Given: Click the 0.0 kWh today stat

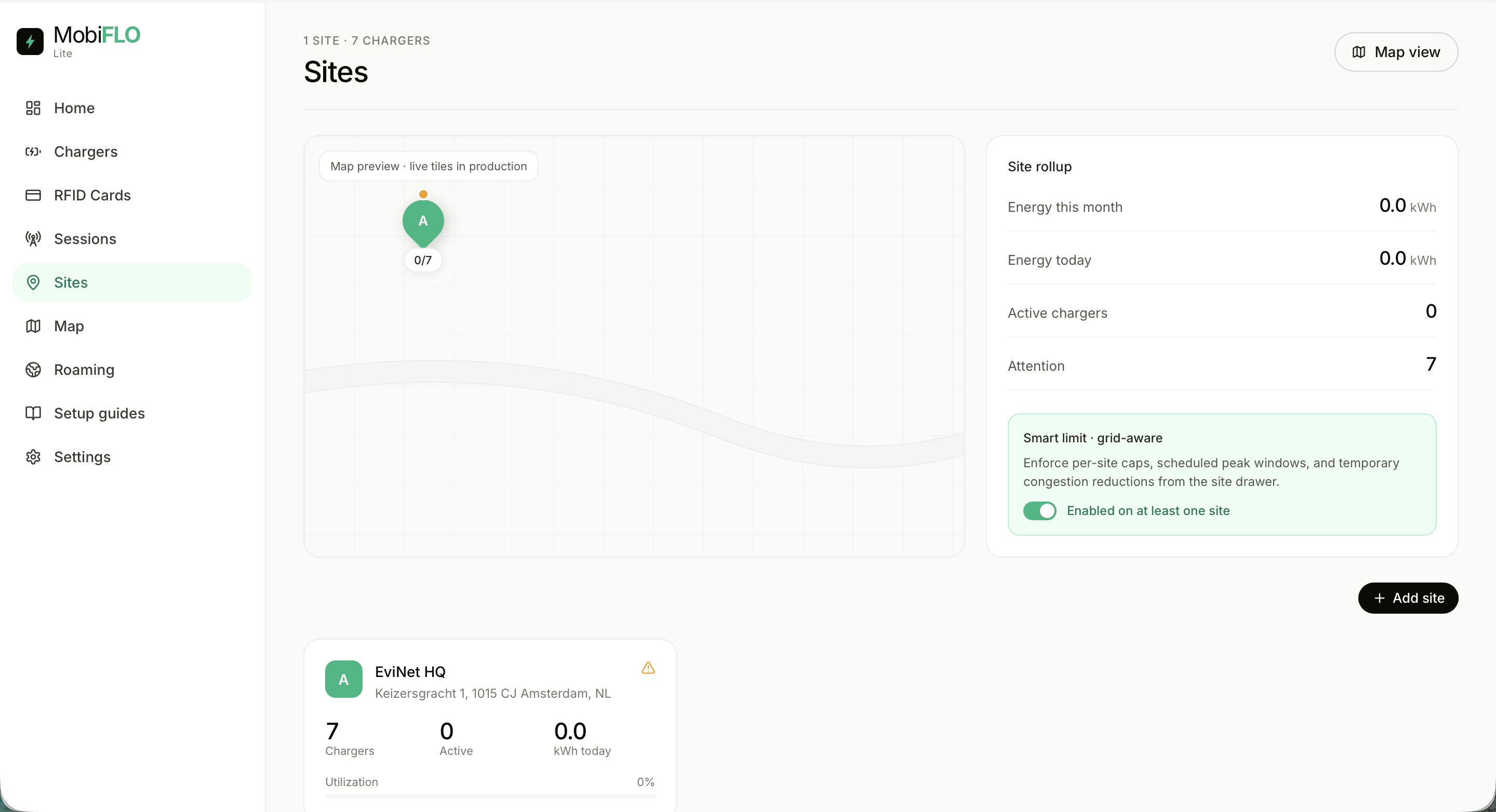Looking at the screenshot, I should (582, 739).
